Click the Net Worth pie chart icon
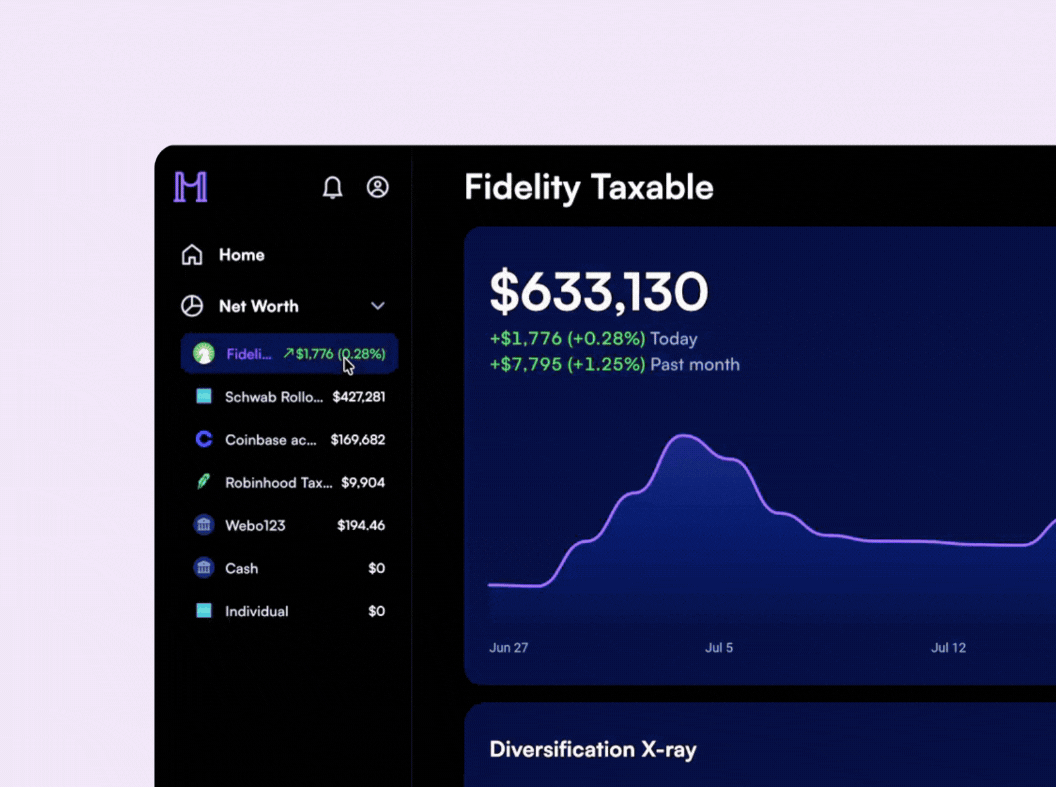Screen dimensions: 1056x787 click(192, 306)
